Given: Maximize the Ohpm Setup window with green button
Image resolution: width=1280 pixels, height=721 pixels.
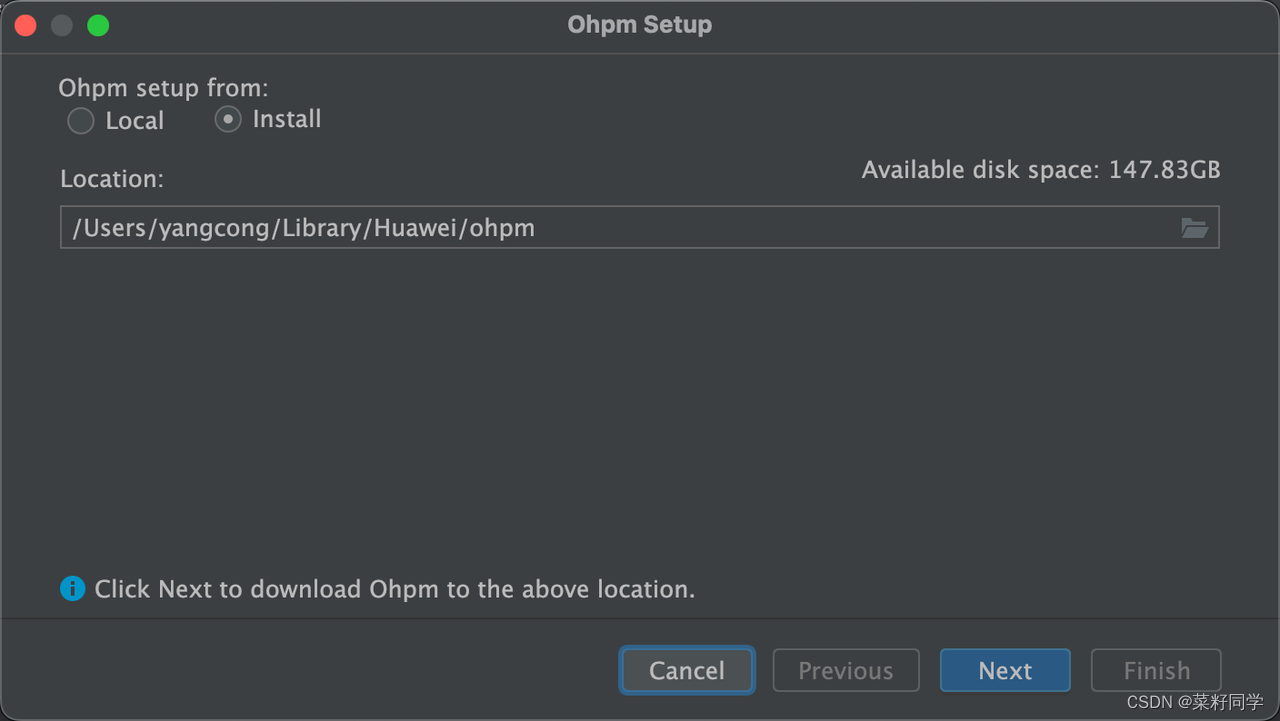Looking at the screenshot, I should [98, 25].
